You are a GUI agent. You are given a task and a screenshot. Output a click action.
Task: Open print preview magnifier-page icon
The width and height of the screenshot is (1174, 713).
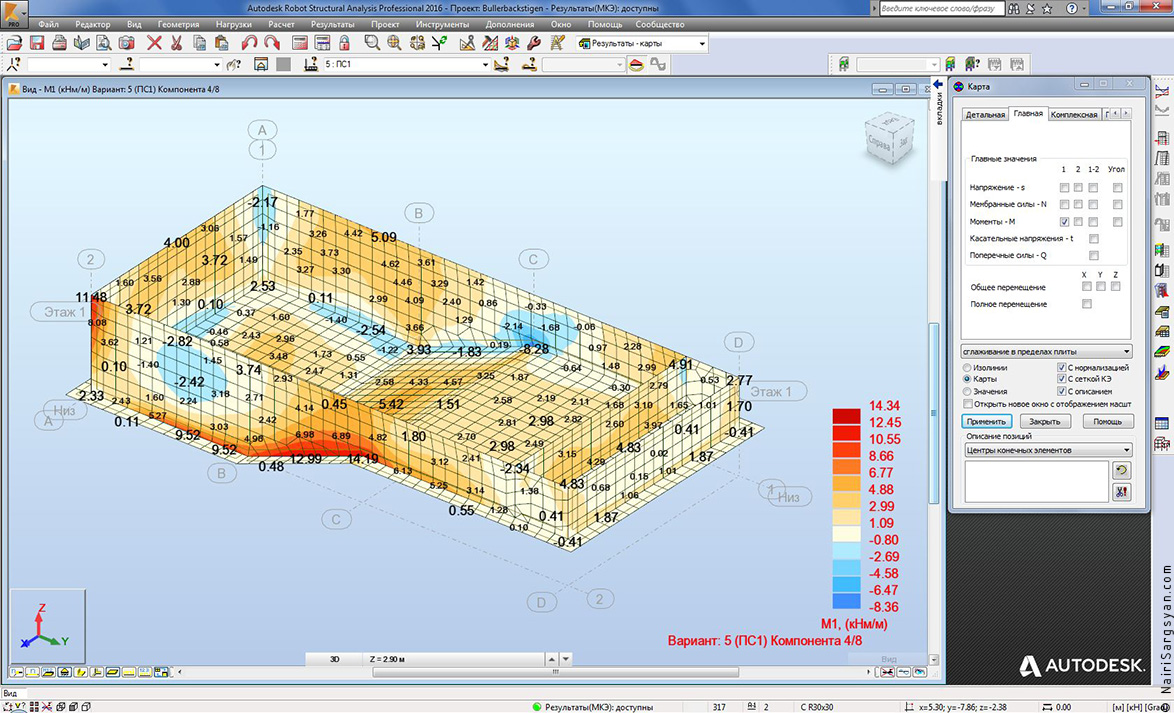pyautogui.click(x=104, y=43)
